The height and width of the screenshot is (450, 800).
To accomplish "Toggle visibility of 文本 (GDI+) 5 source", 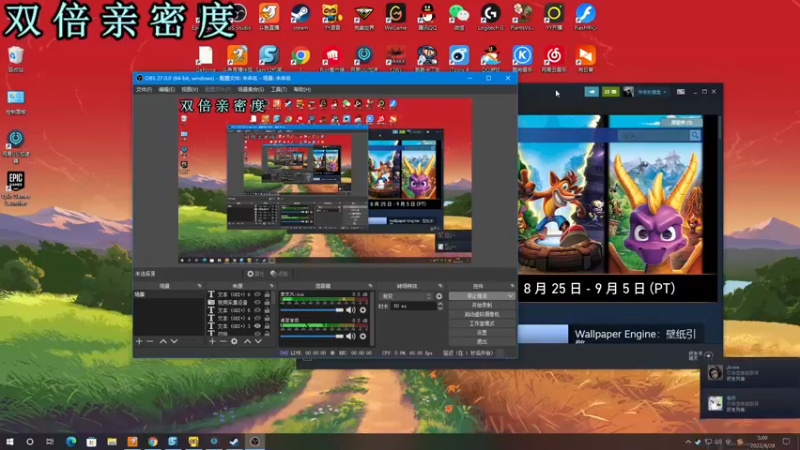I will [258, 310].
